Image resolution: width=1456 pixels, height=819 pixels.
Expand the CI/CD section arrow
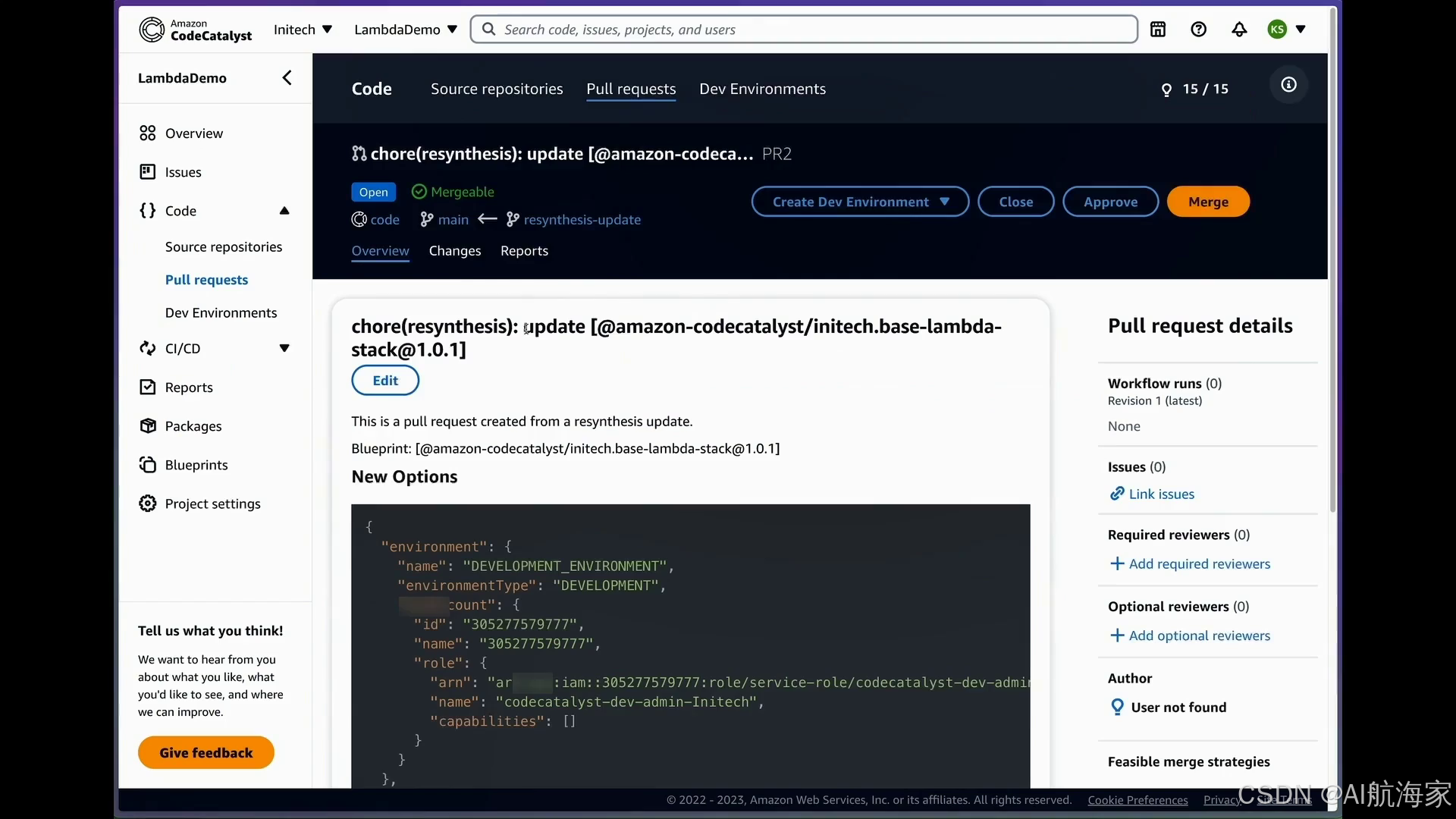[284, 348]
